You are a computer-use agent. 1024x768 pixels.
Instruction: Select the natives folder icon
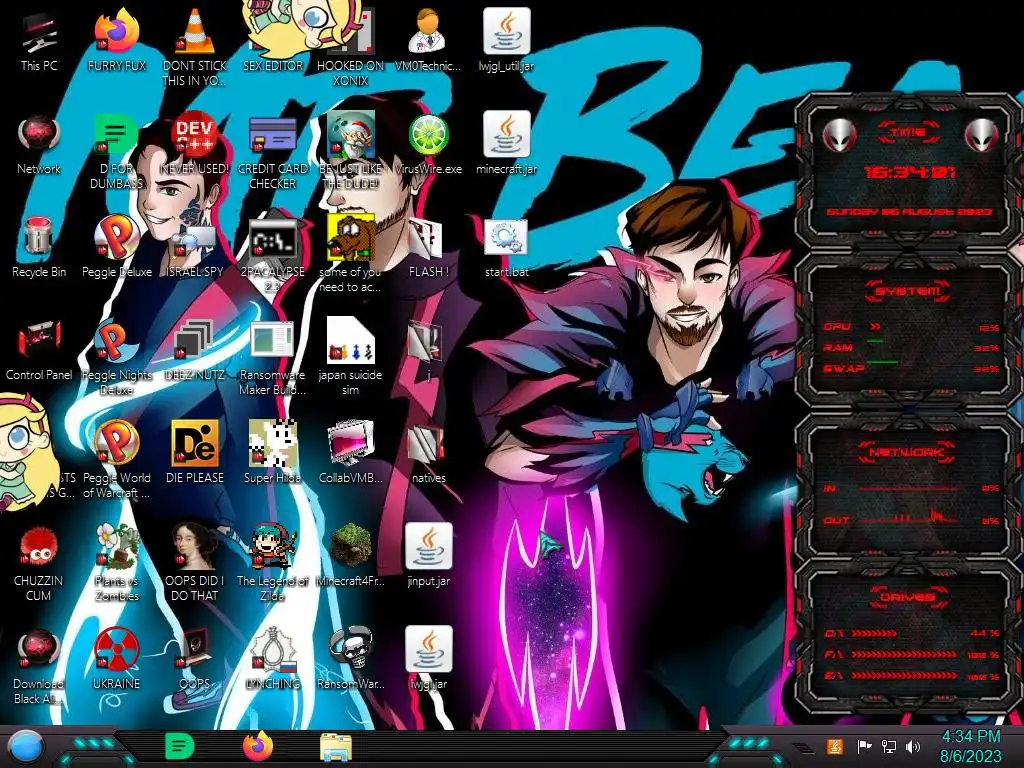428,453
